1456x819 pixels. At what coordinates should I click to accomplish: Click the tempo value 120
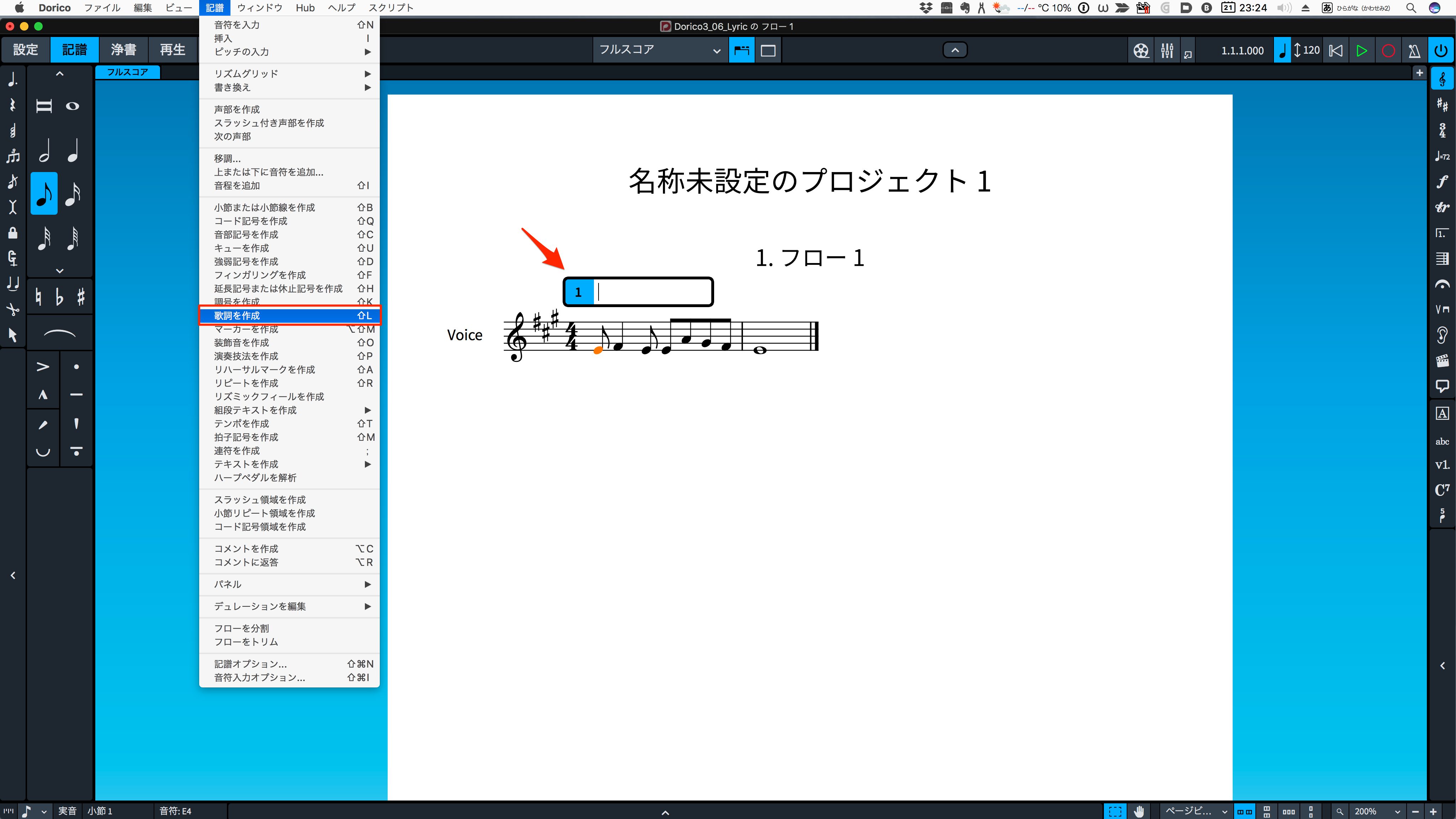(1311, 50)
